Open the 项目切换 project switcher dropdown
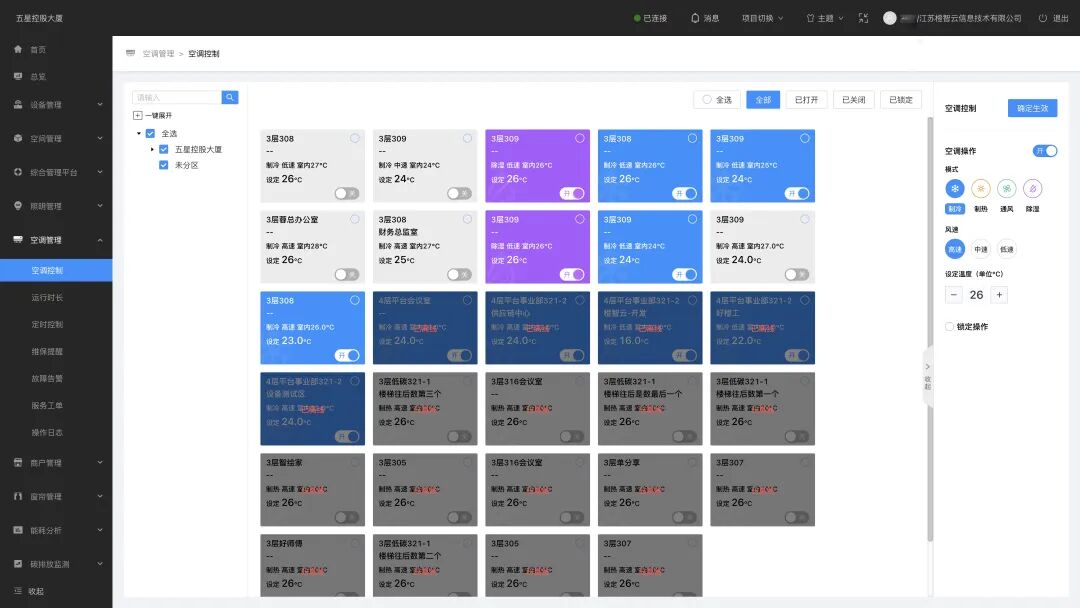Image resolution: width=1080 pixels, height=608 pixels. 760,17
